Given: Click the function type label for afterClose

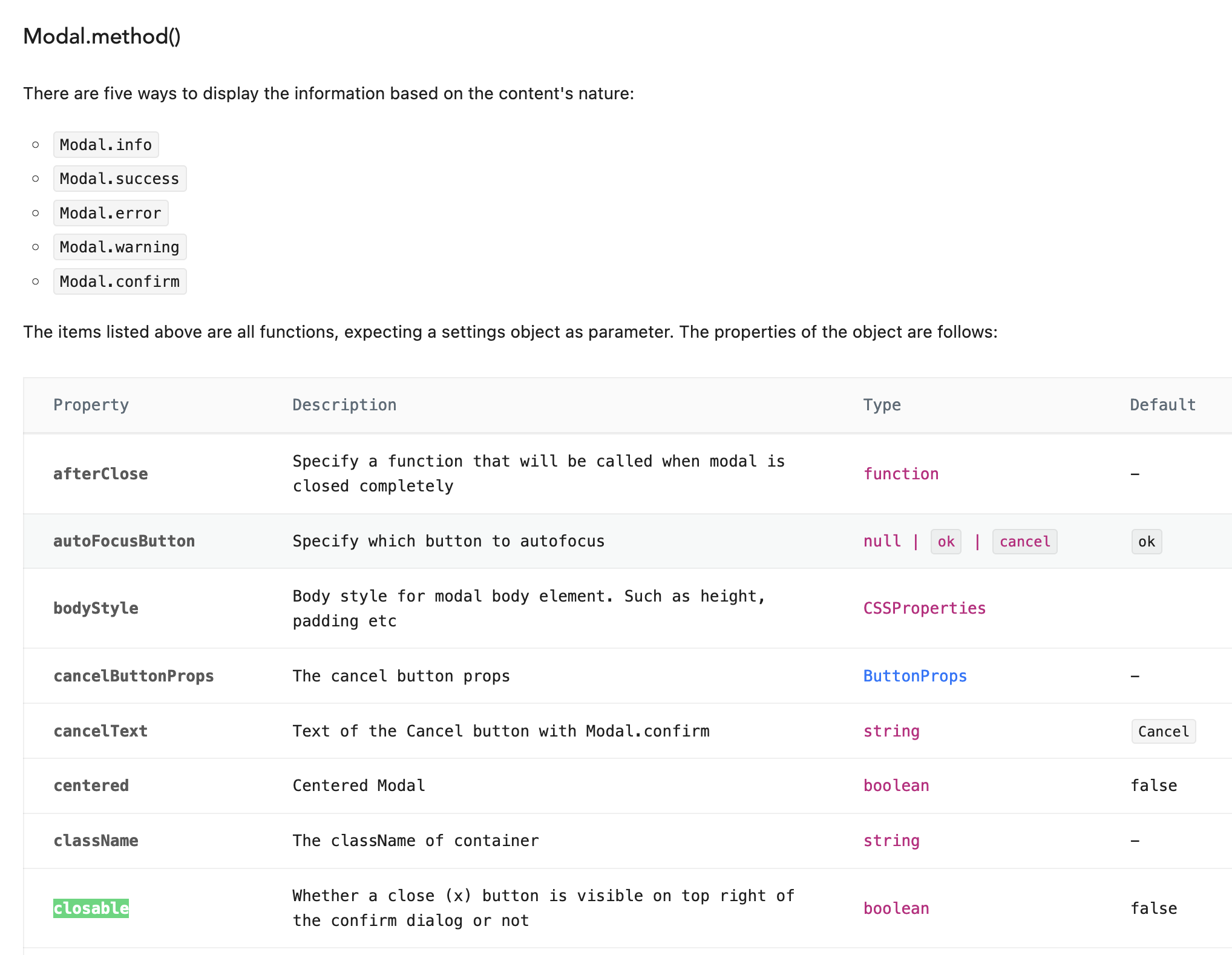Looking at the screenshot, I should click(x=901, y=473).
